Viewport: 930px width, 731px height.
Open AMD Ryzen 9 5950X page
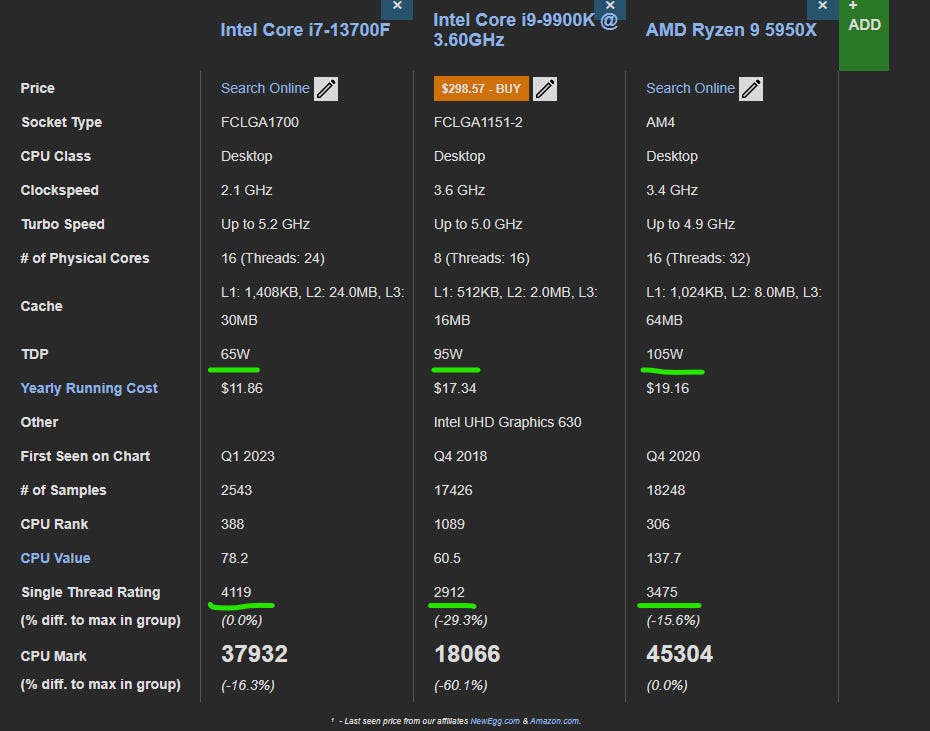tap(731, 30)
